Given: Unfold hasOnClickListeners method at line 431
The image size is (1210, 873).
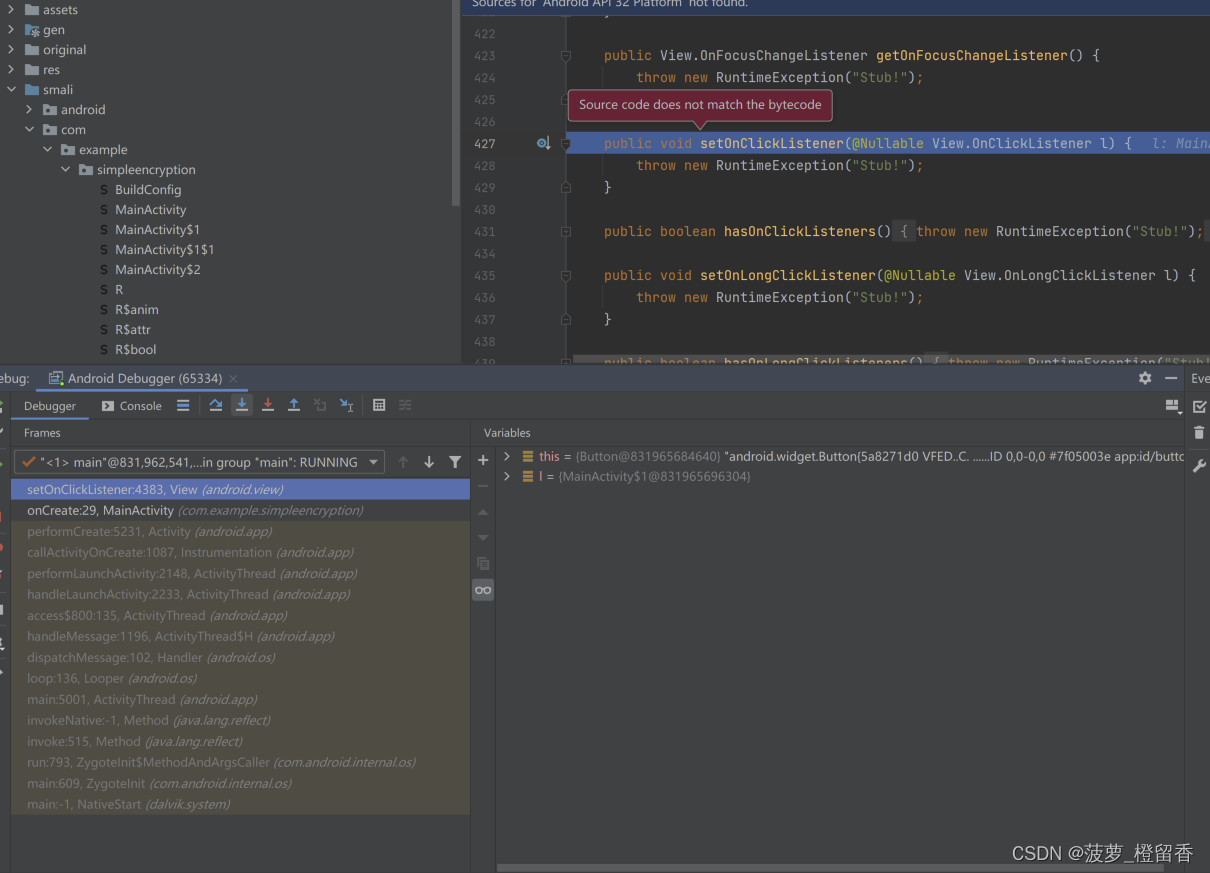Looking at the screenshot, I should point(566,231).
